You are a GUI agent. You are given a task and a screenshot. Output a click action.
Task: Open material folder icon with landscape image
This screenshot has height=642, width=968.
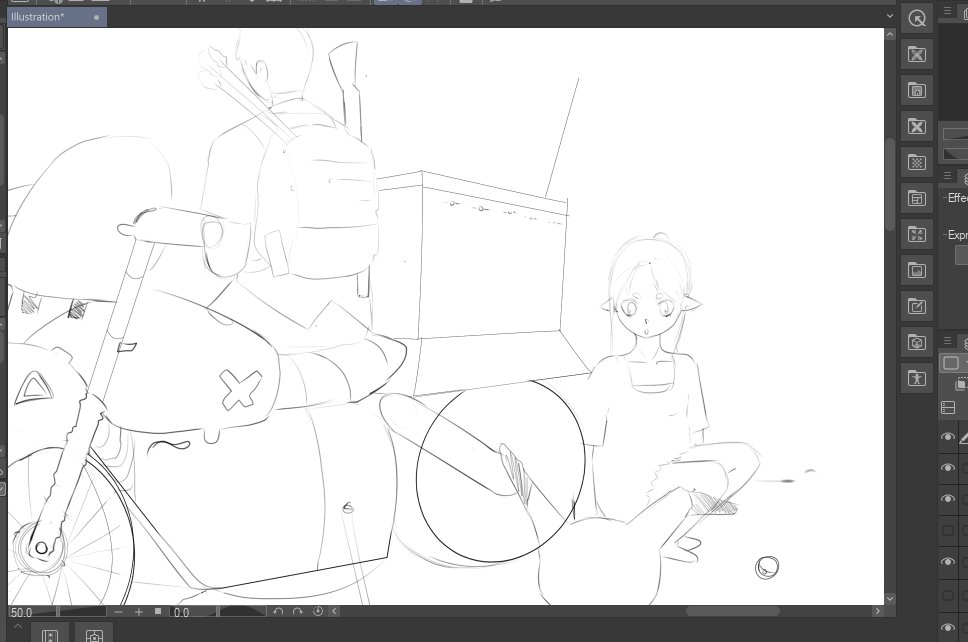(917, 270)
